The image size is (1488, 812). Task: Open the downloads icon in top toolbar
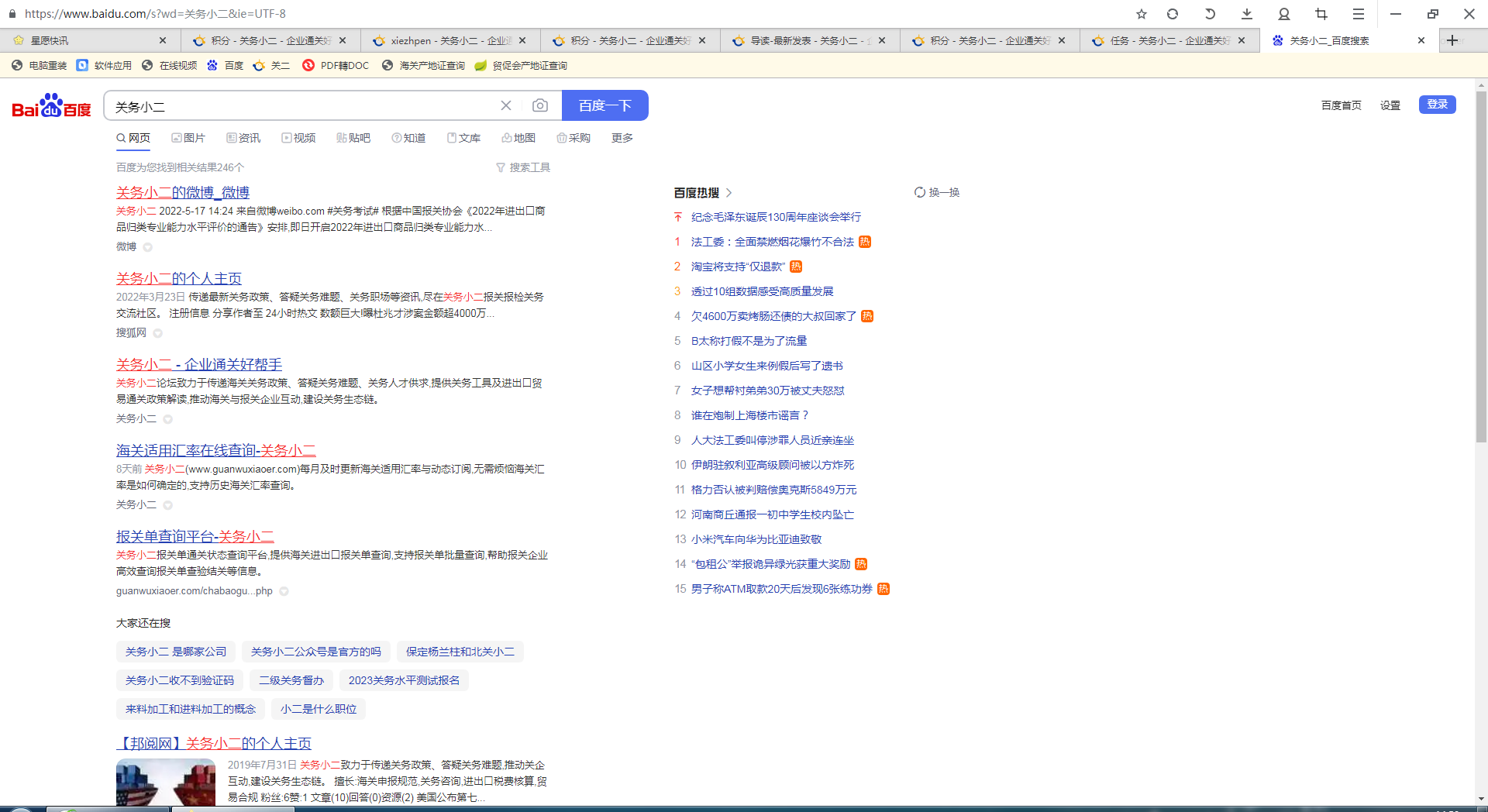coord(1247,14)
